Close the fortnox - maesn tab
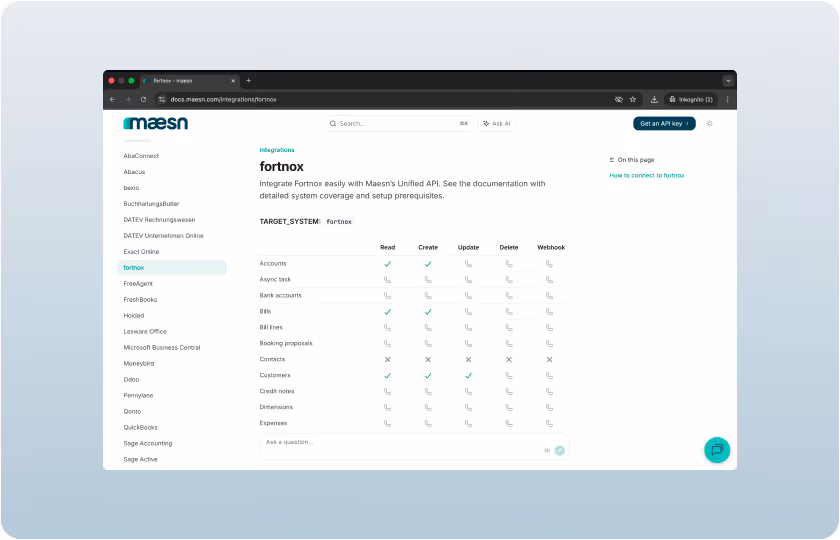This screenshot has height=540, width=840. [233, 81]
